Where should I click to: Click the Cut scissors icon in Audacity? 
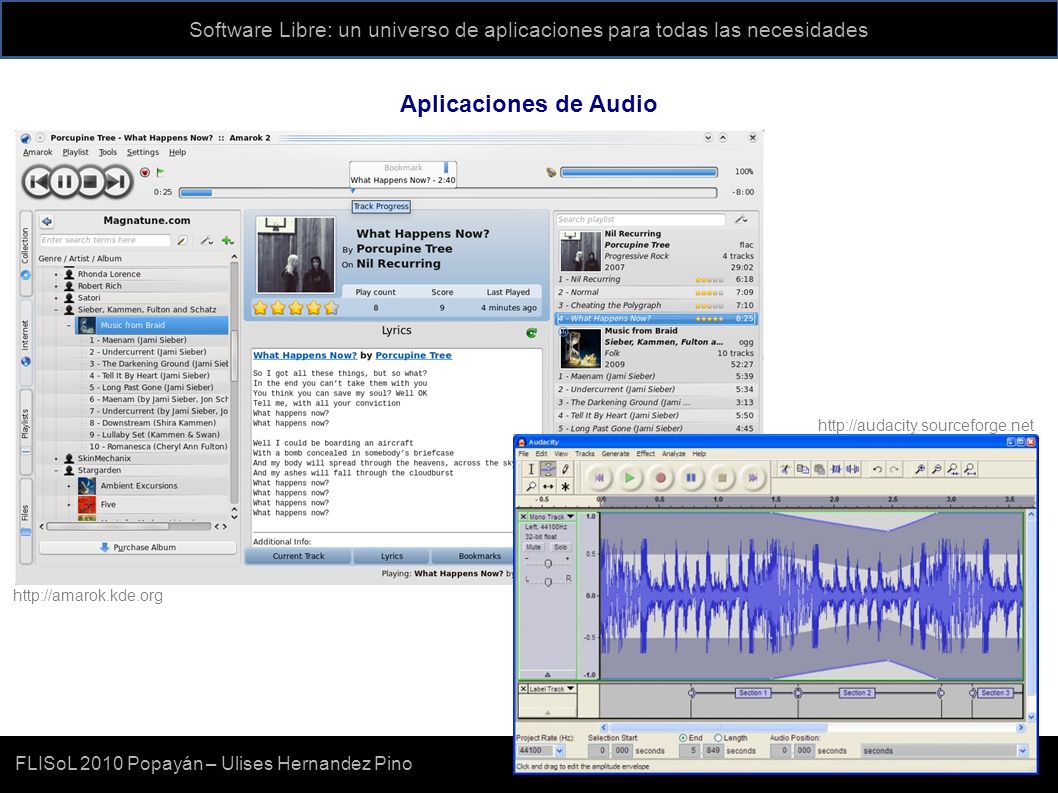point(785,469)
